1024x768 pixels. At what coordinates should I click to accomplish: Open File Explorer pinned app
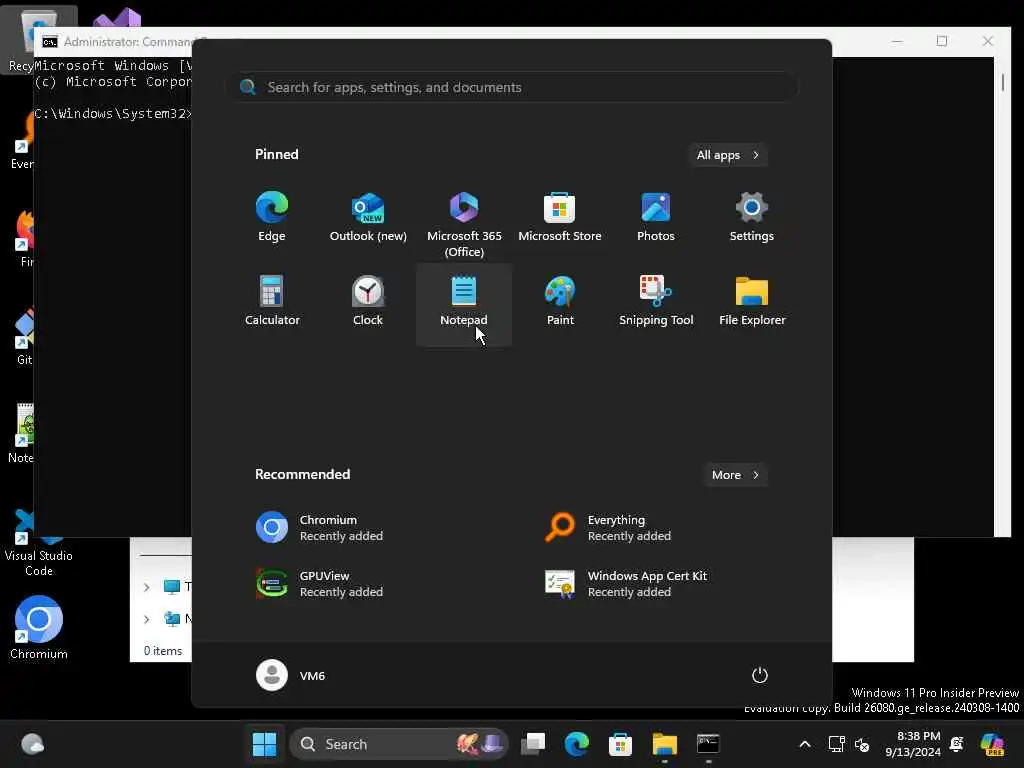(752, 301)
